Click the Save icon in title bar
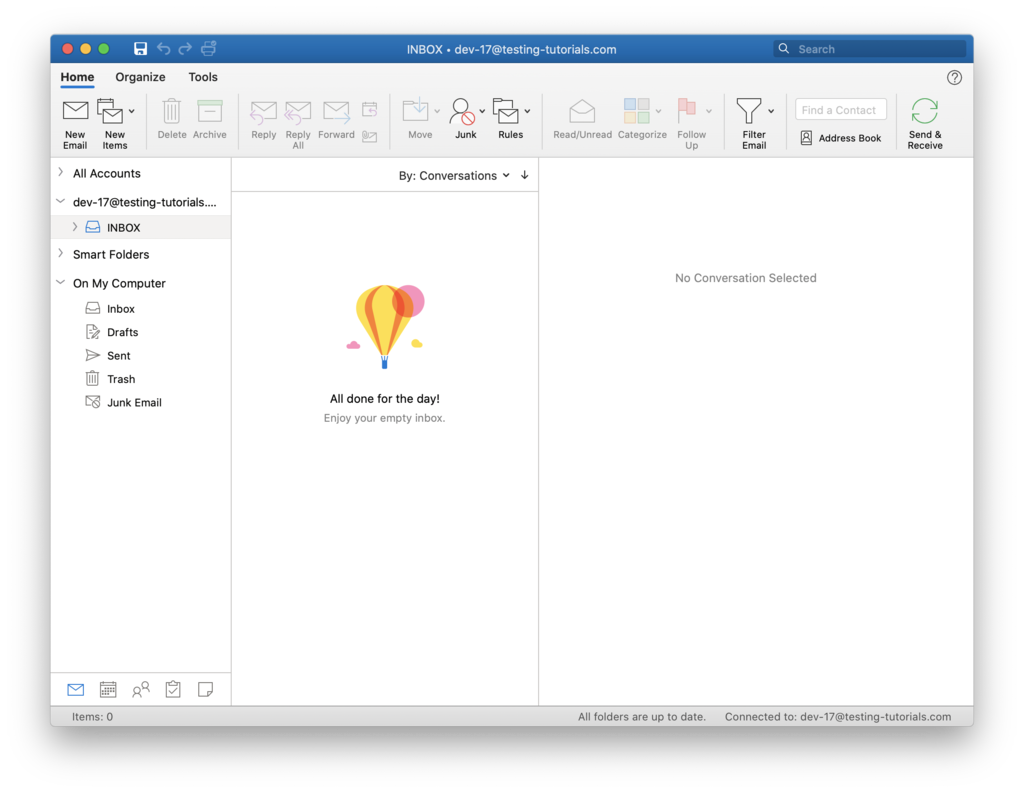This screenshot has width=1024, height=793. [x=140, y=49]
